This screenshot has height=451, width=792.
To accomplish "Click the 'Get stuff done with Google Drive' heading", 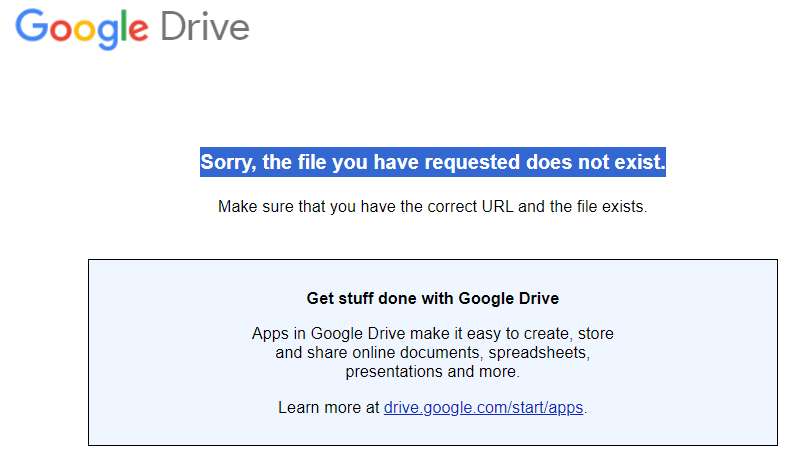I will (x=433, y=298).
